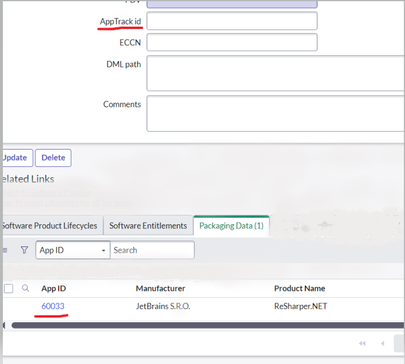The height and width of the screenshot is (364, 405).
Task: Click inside the DML path text area
Action: (x=276, y=73)
